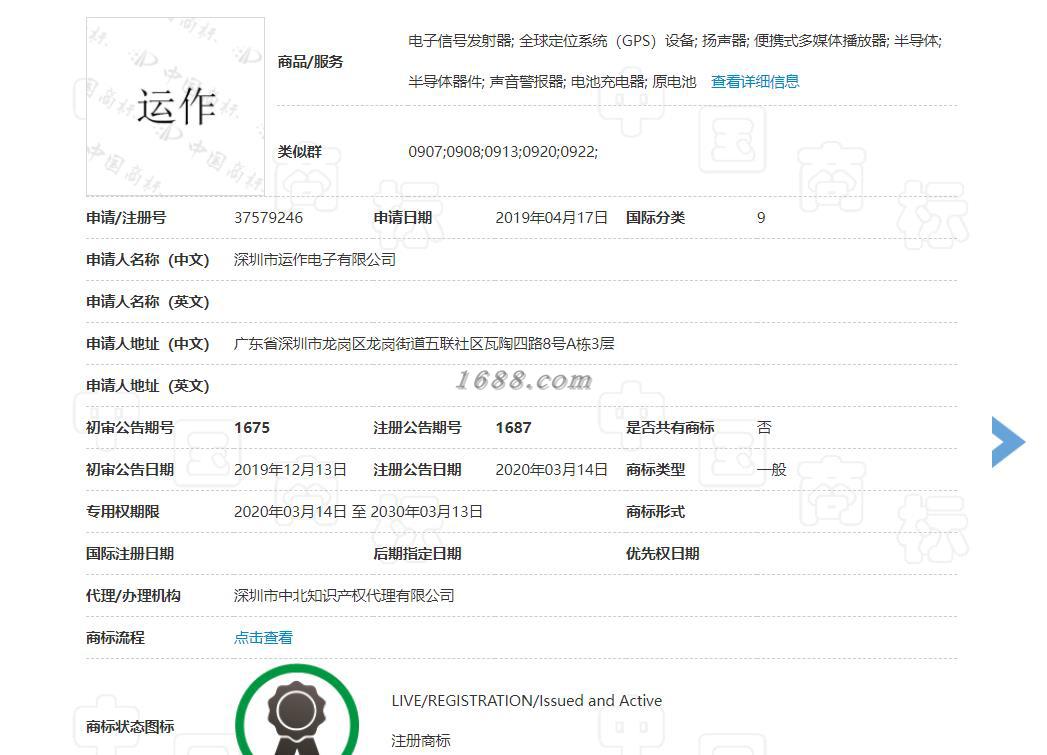Select registration number 37579246
The height and width of the screenshot is (755, 1047).
268,218
